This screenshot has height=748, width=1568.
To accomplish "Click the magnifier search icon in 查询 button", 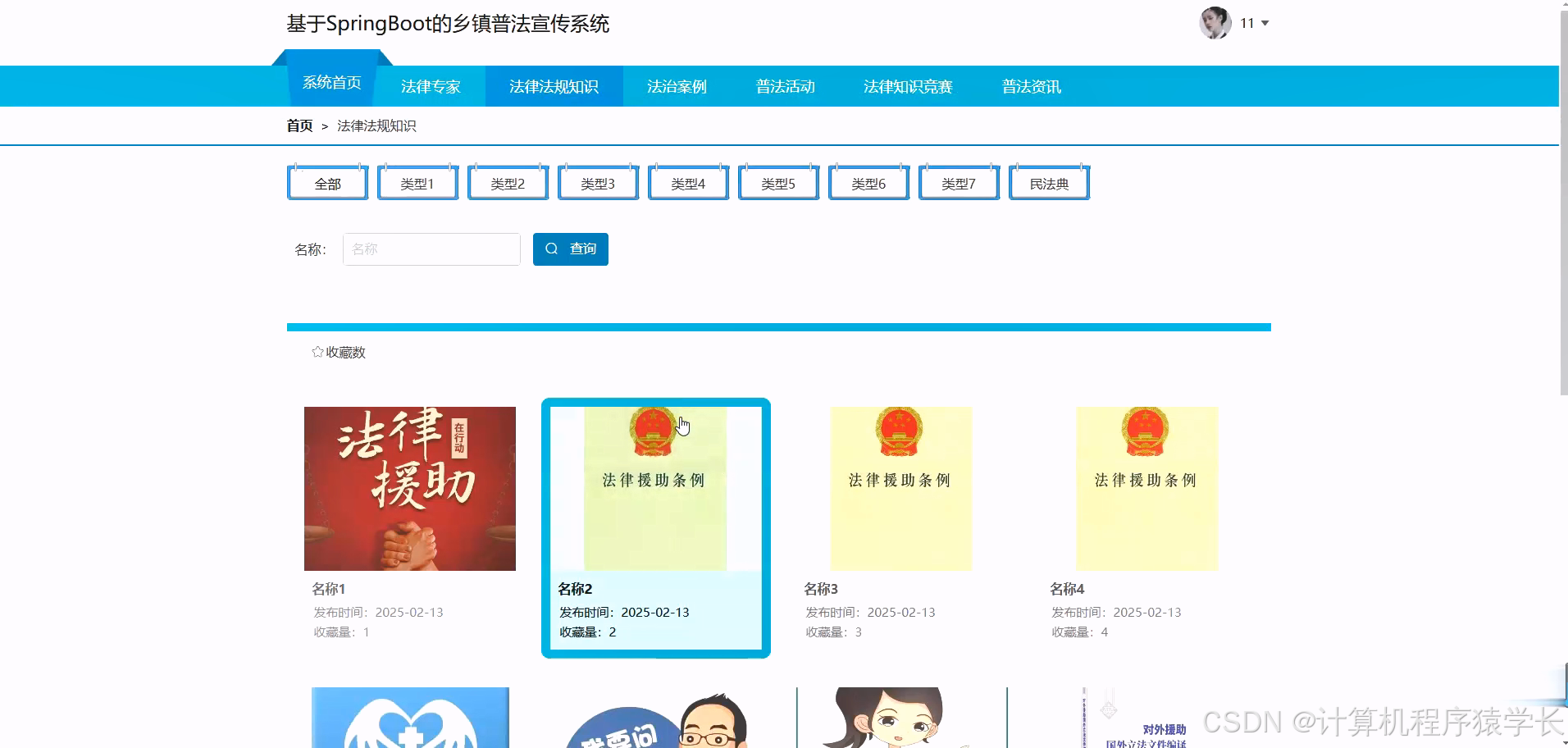I will click(x=551, y=249).
